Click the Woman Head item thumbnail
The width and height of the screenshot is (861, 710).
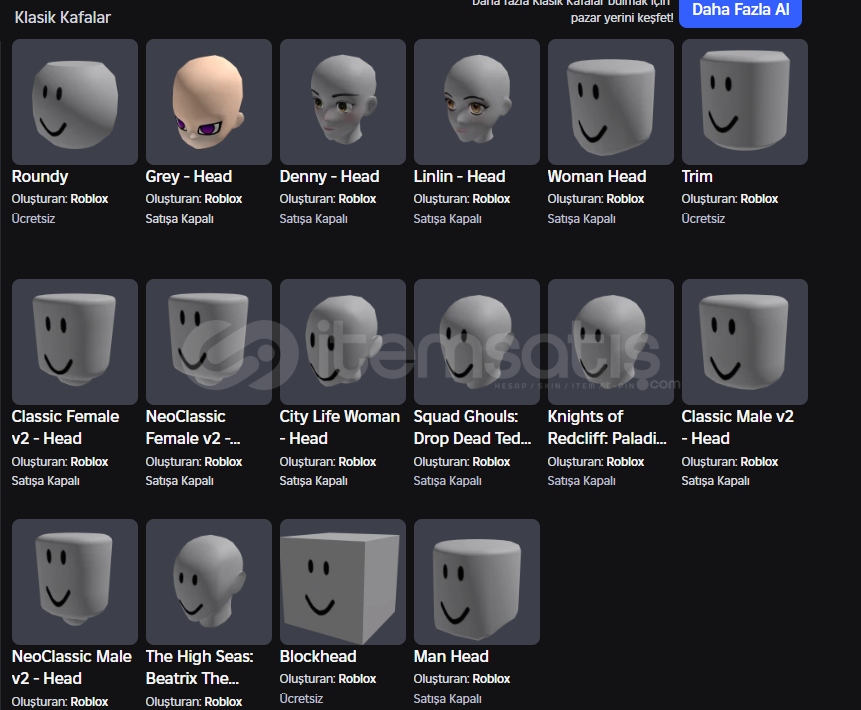pos(611,102)
